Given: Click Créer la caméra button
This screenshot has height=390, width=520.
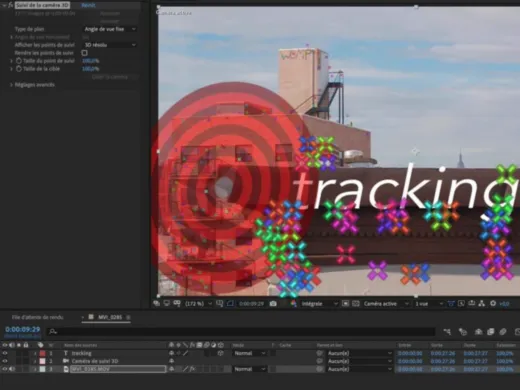Looking at the screenshot, I should pos(110,77).
